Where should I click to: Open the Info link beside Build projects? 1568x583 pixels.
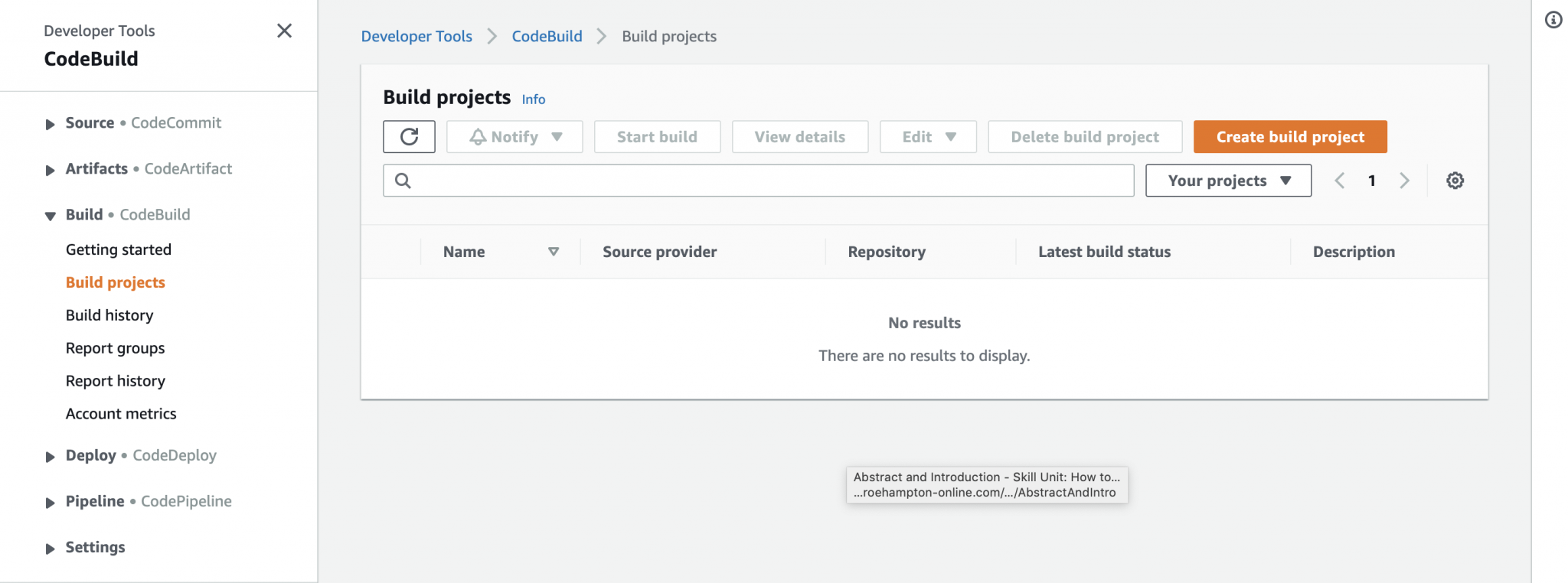533,99
